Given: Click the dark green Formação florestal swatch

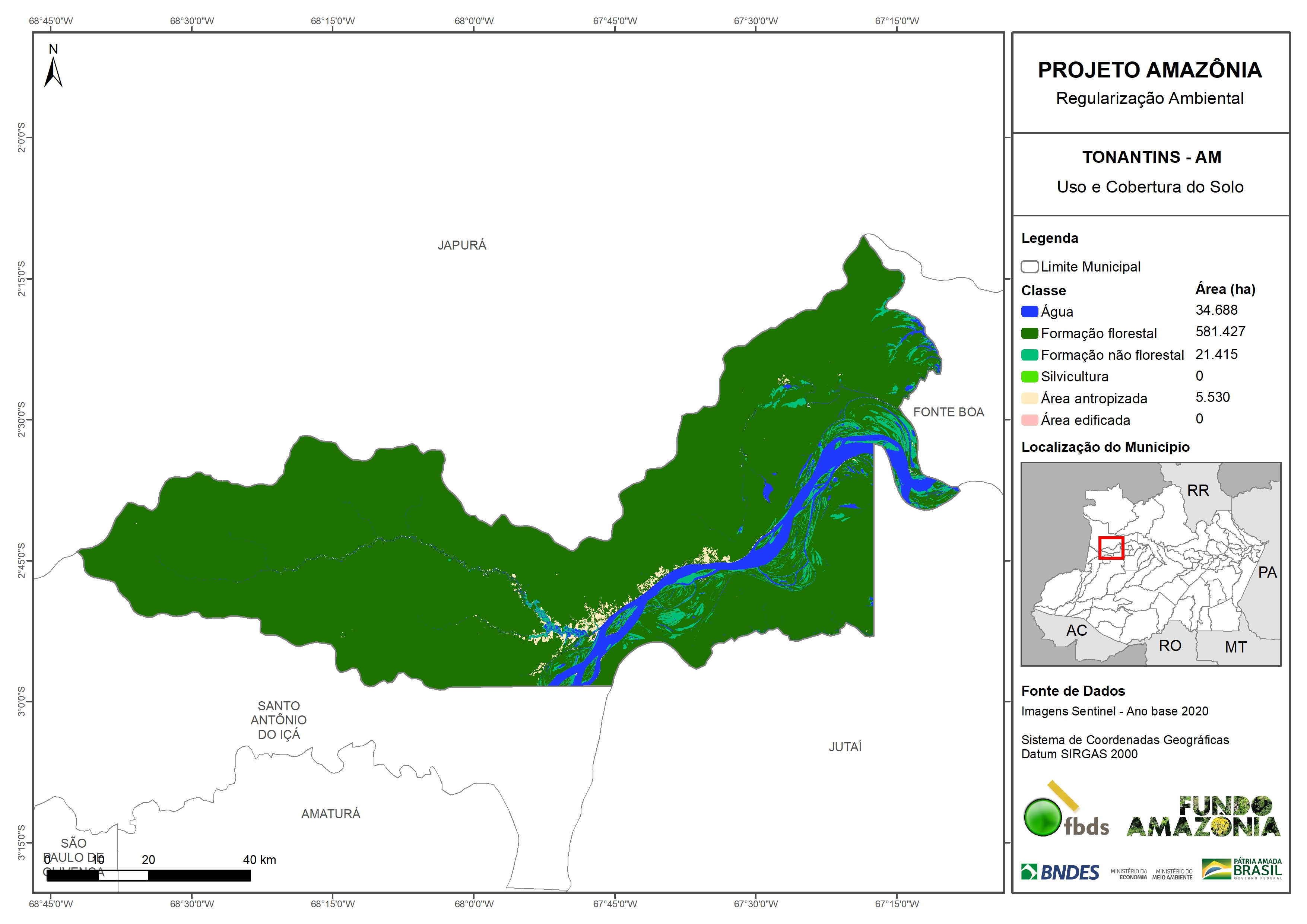Looking at the screenshot, I should click(x=1029, y=333).
